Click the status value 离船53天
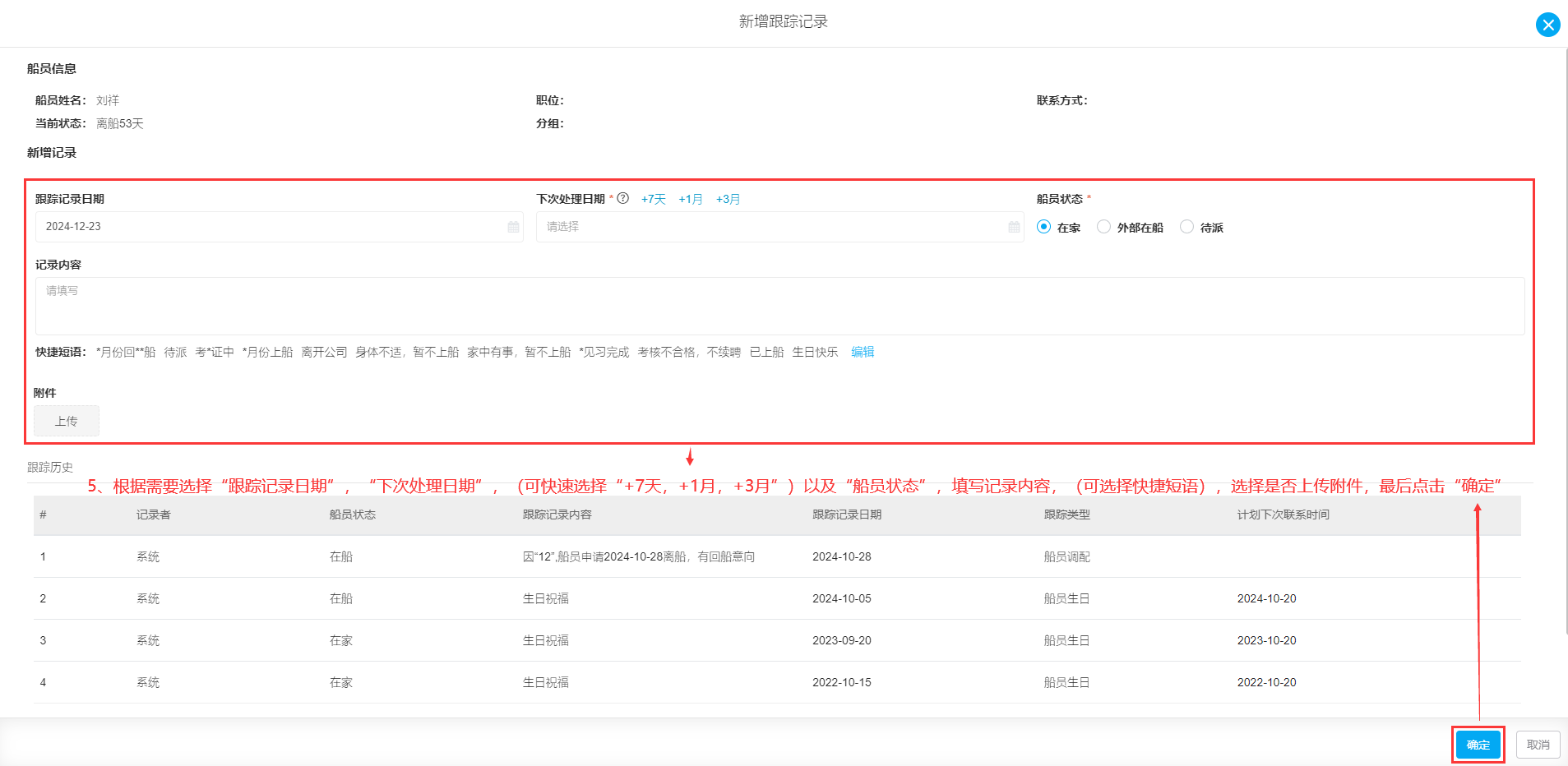This screenshot has height=766, width=1568. coord(120,123)
